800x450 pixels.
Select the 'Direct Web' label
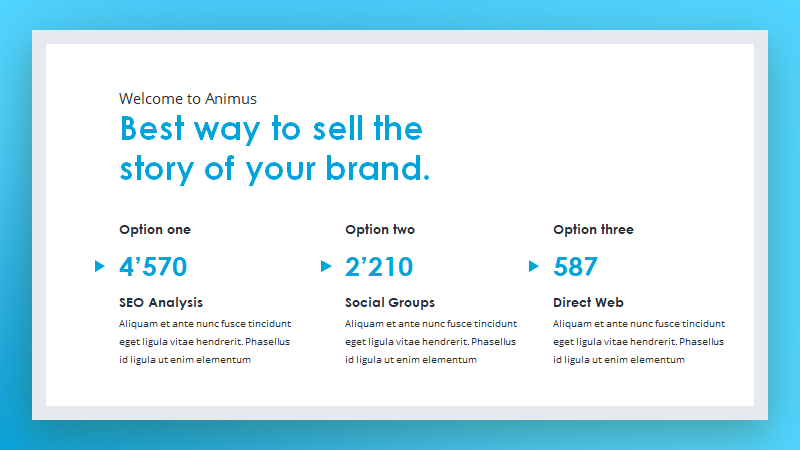(x=588, y=303)
